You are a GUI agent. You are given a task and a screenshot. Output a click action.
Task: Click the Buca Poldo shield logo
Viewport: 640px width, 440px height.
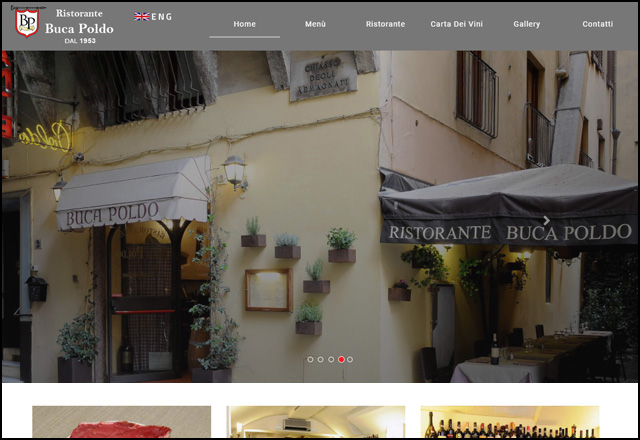27,23
